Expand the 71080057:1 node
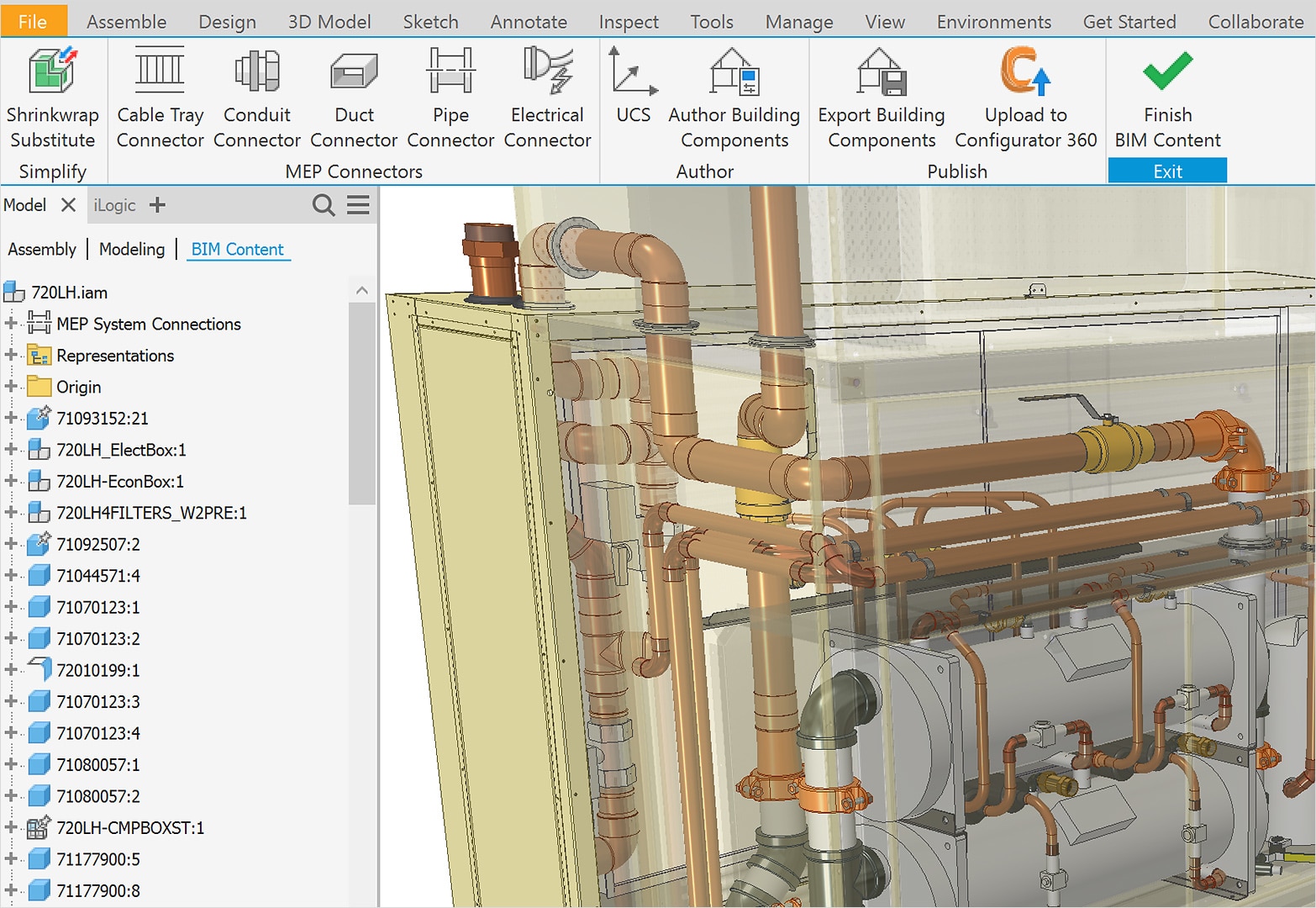Screen dimensions: 1316x908 (x=11, y=764)
